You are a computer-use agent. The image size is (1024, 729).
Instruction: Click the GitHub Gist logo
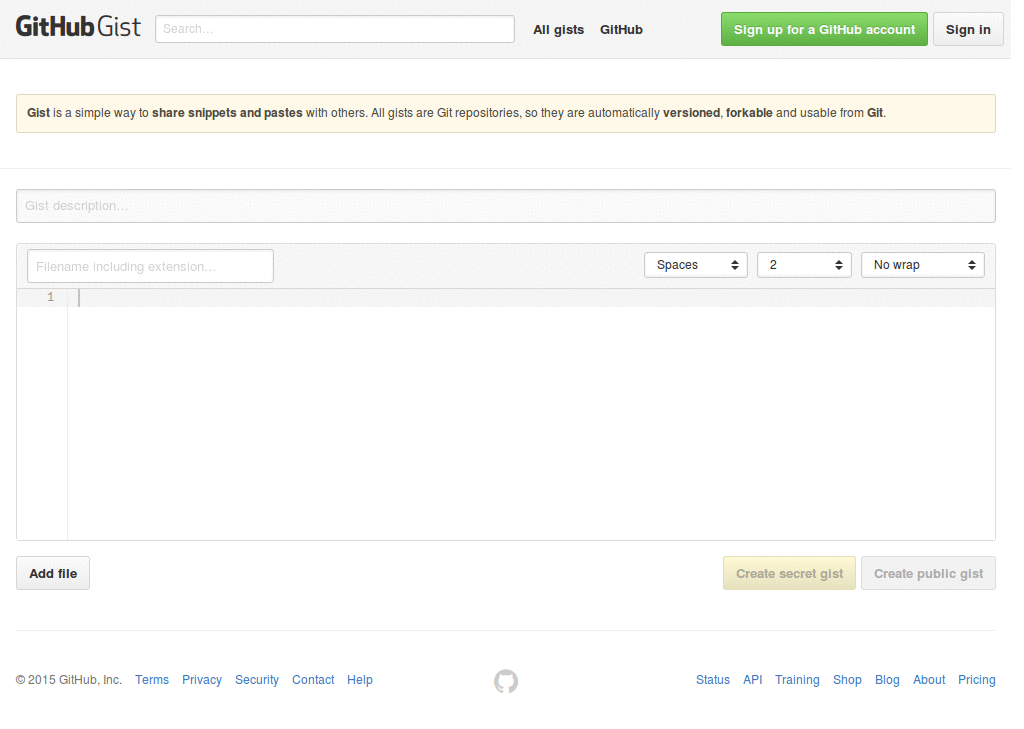pos(78,27)
